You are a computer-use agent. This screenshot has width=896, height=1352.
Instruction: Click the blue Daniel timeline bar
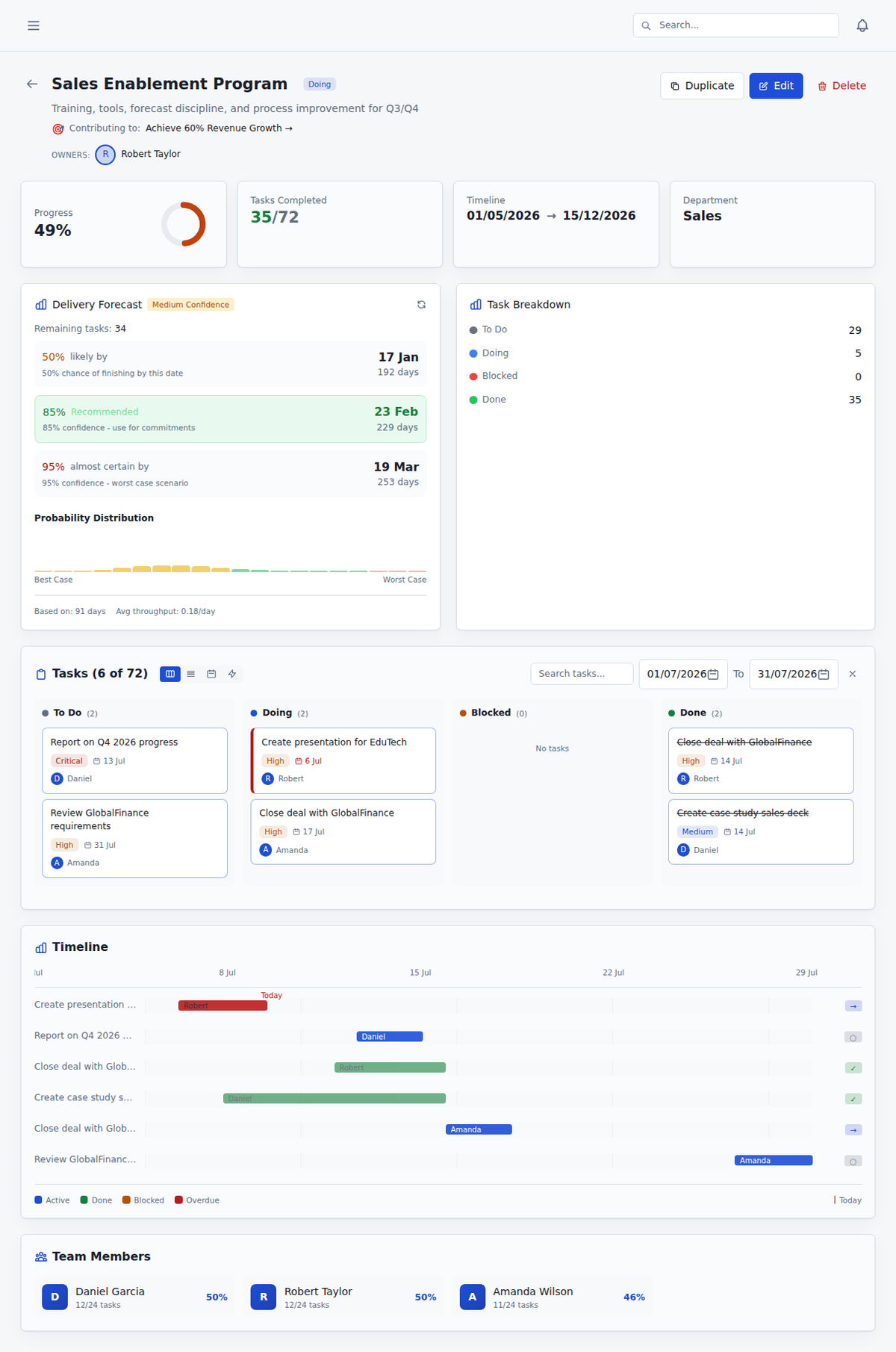390,1037
